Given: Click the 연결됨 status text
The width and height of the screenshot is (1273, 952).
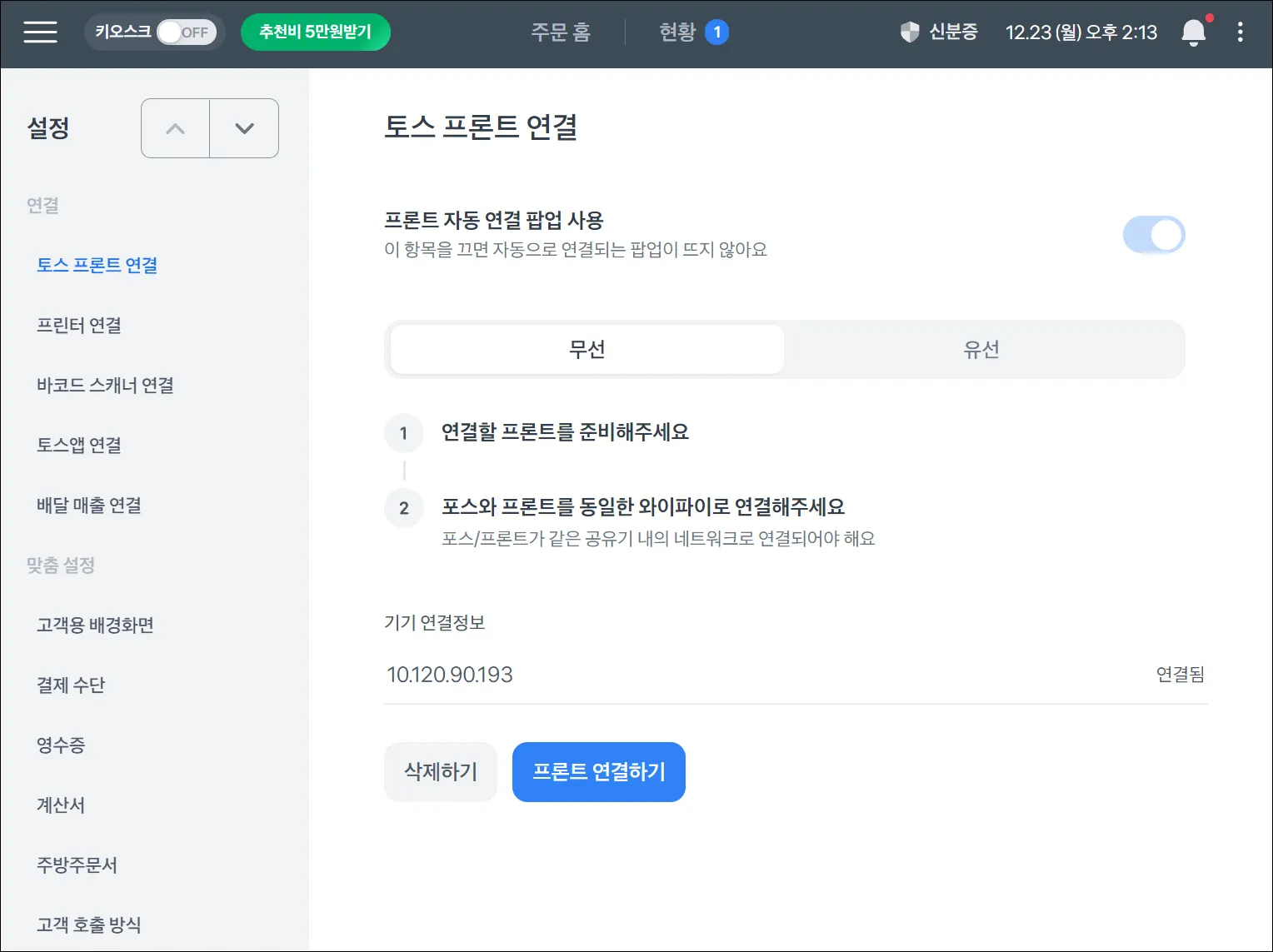Looking at the screenshot, I should [1181, 675].
